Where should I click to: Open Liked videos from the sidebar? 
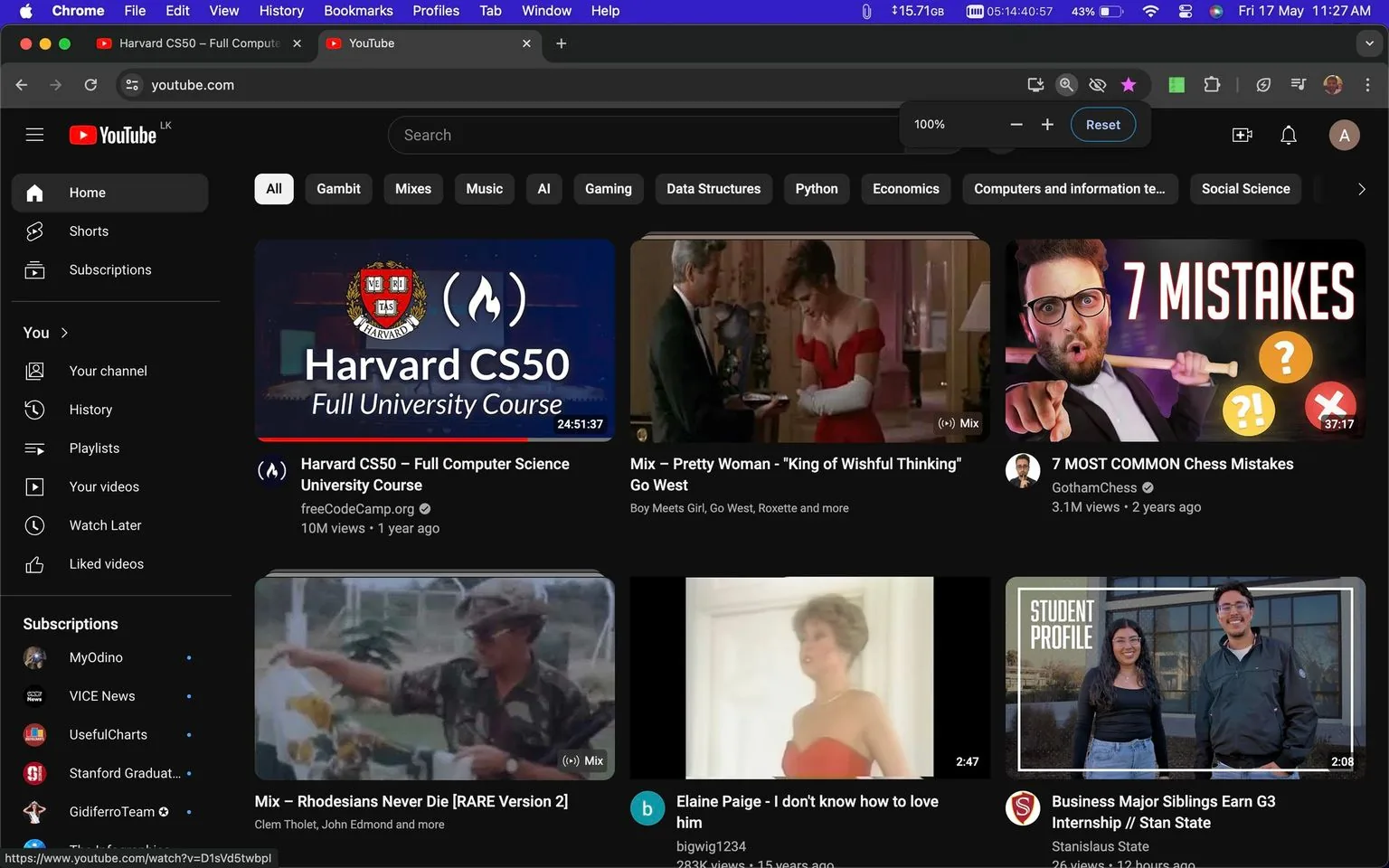(106, 563)
